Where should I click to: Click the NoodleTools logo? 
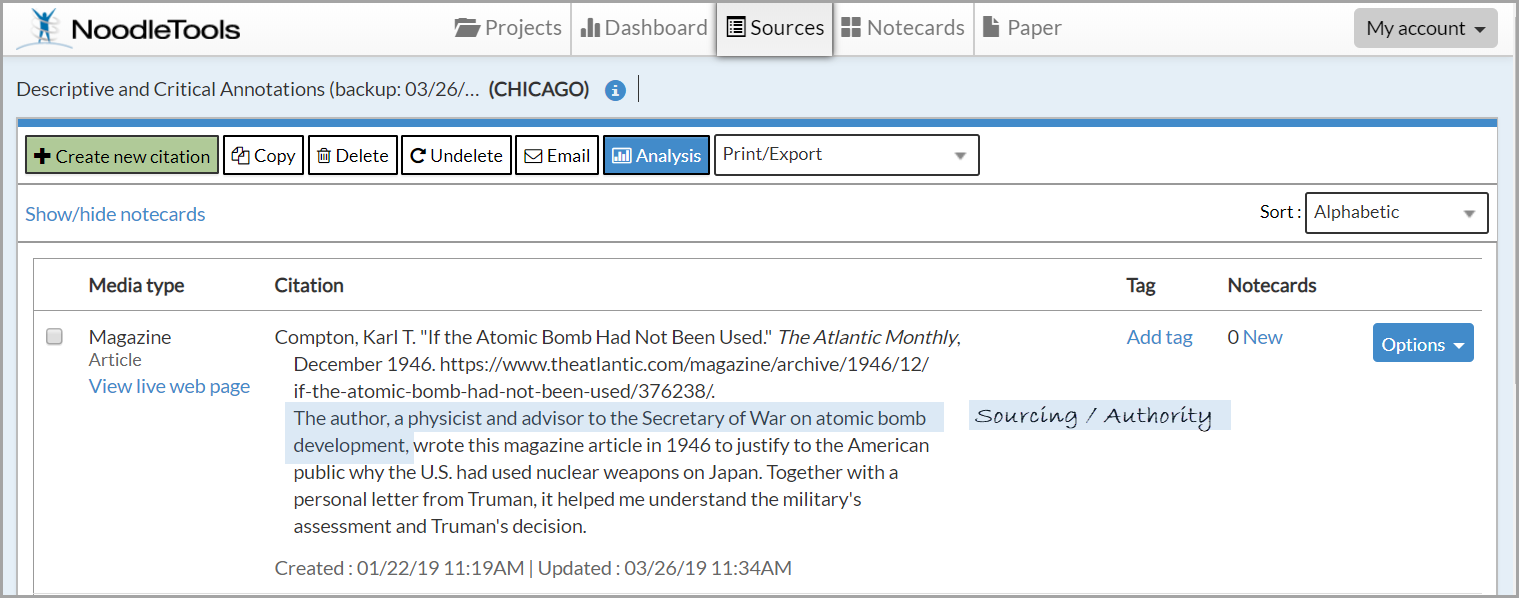128,28
